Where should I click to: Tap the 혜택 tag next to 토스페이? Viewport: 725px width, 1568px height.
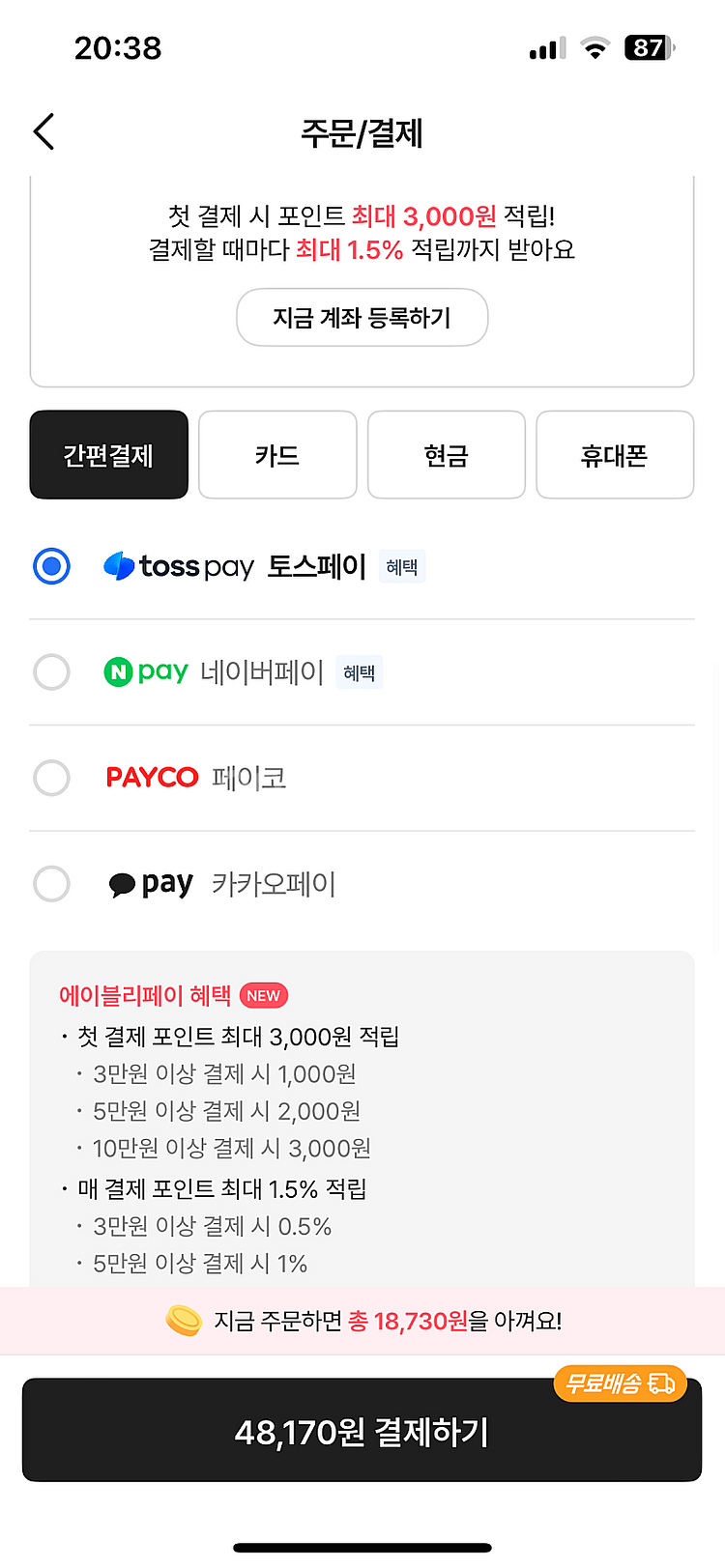tap(401, 567)
